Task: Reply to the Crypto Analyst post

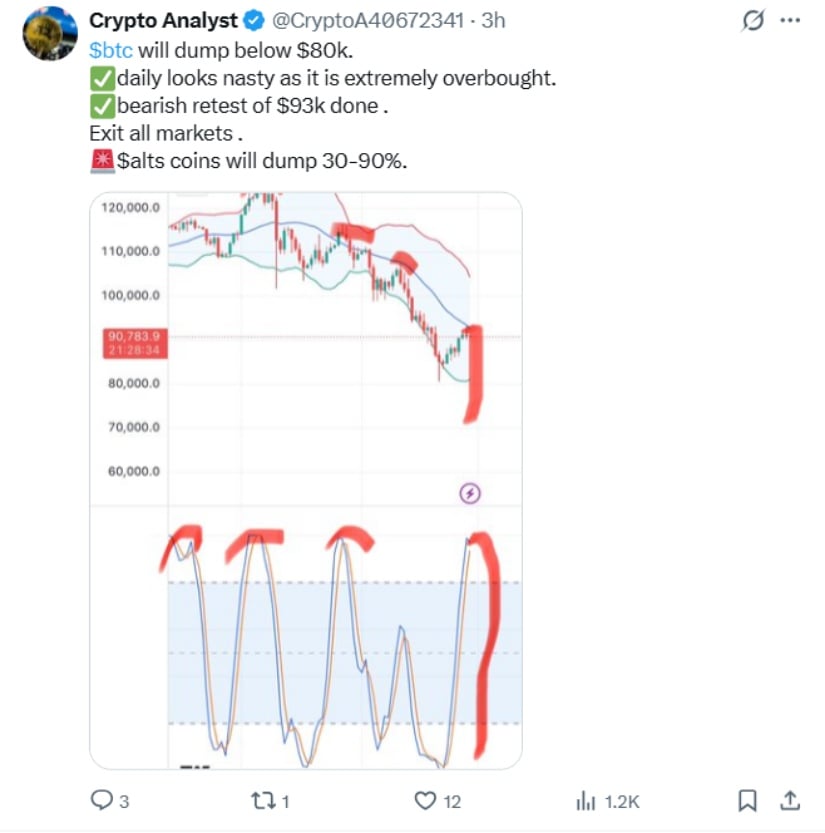Action: [x=103, y=800]
